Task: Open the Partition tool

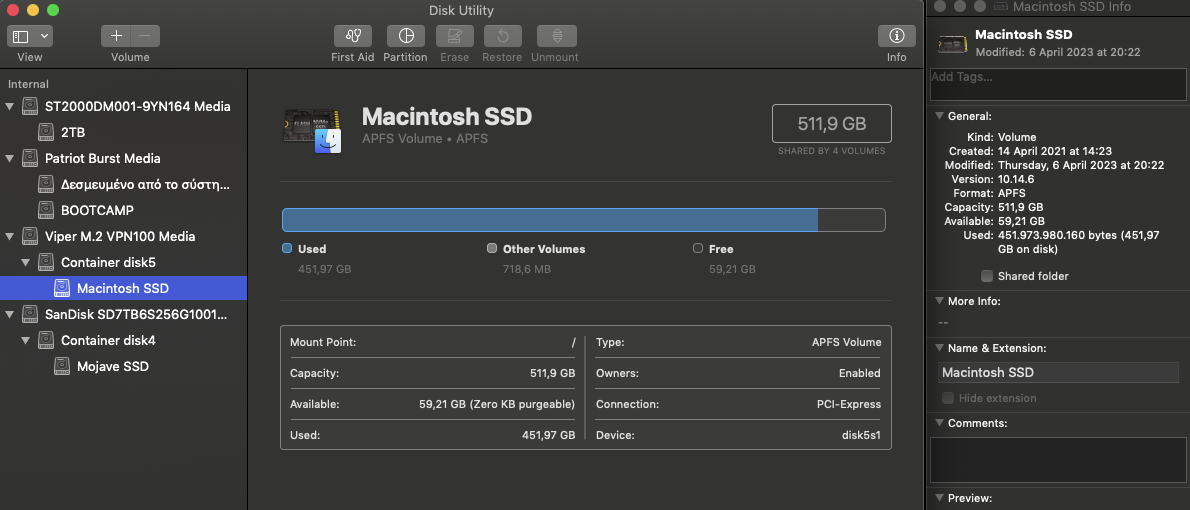Action: pos(406,36)
